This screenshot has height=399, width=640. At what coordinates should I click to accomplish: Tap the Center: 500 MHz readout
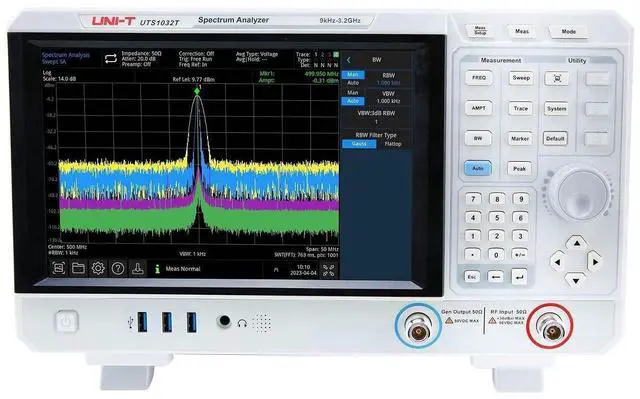(67, 247)
